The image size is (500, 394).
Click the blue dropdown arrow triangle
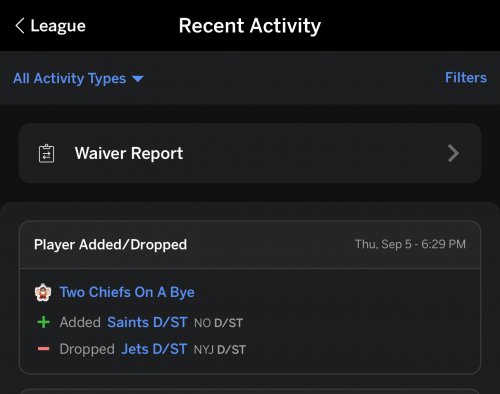coord(137,79)
